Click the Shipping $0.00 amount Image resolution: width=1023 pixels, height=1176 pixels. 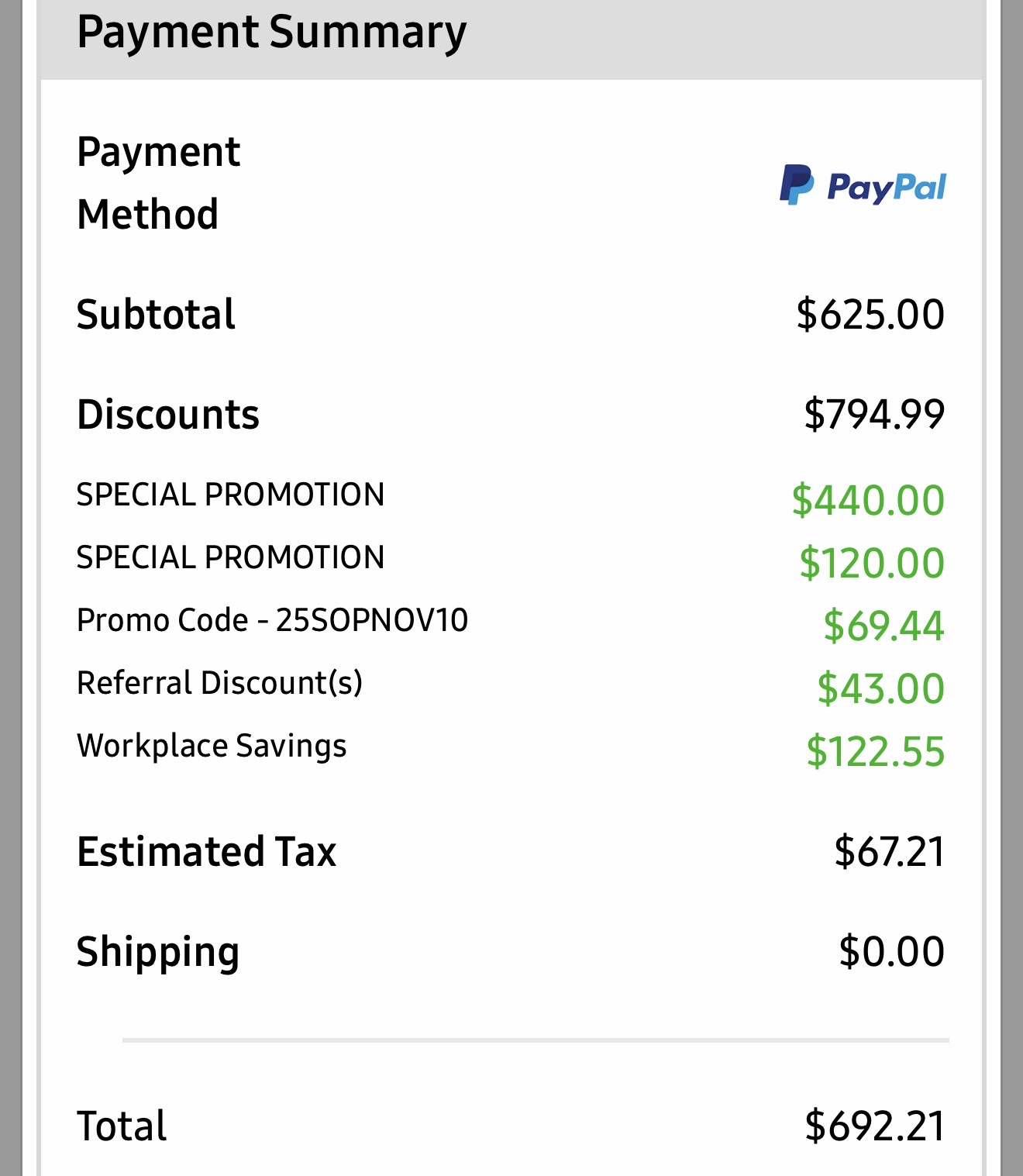891,951
